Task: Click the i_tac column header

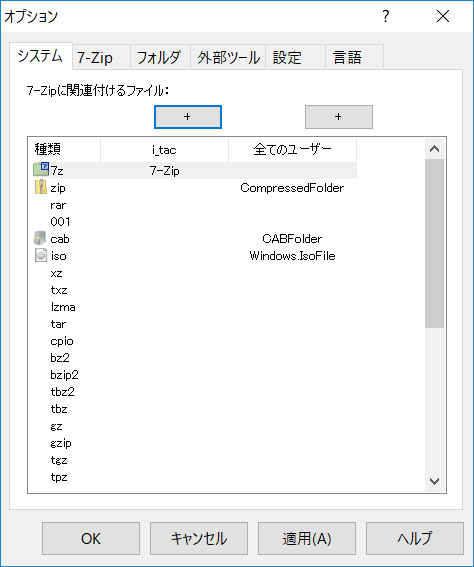Action: pyautogui.click(x=165, y=149)
